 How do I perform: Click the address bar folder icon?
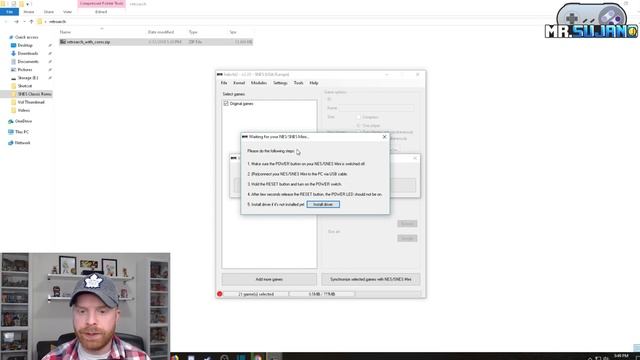[x=40, y=22]
